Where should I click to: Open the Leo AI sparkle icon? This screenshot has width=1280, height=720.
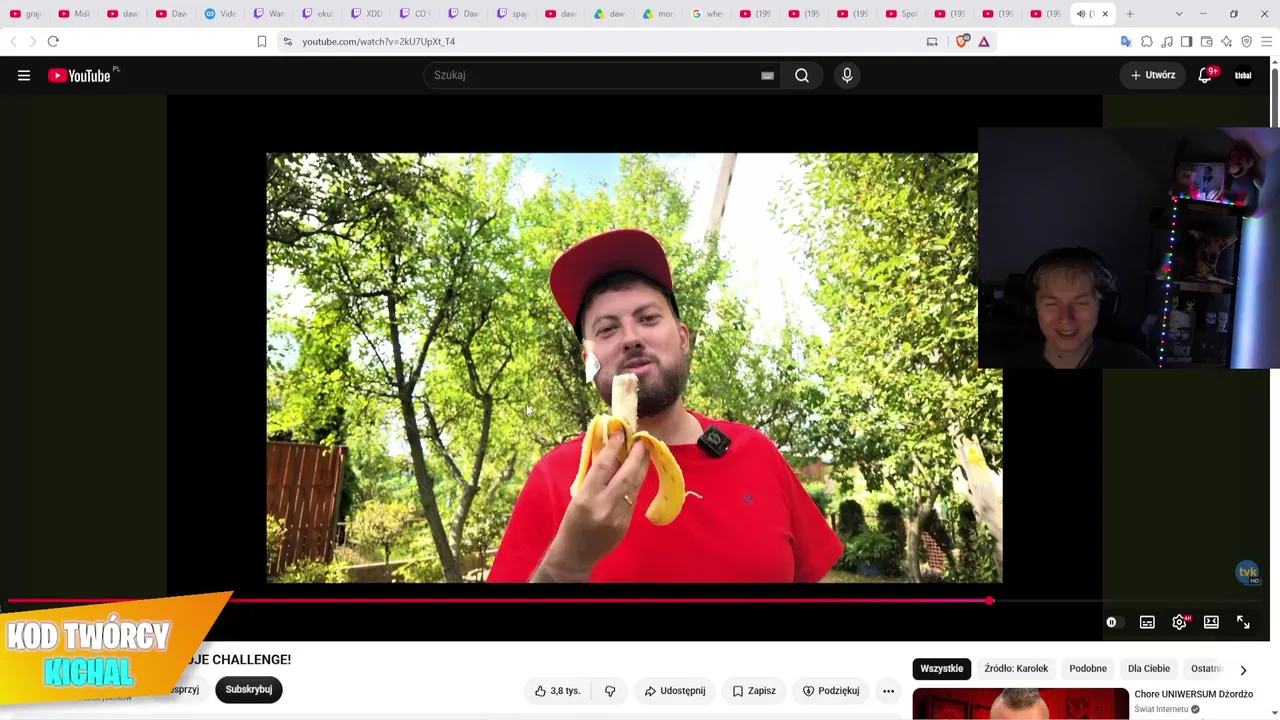tap(1226, 41)
